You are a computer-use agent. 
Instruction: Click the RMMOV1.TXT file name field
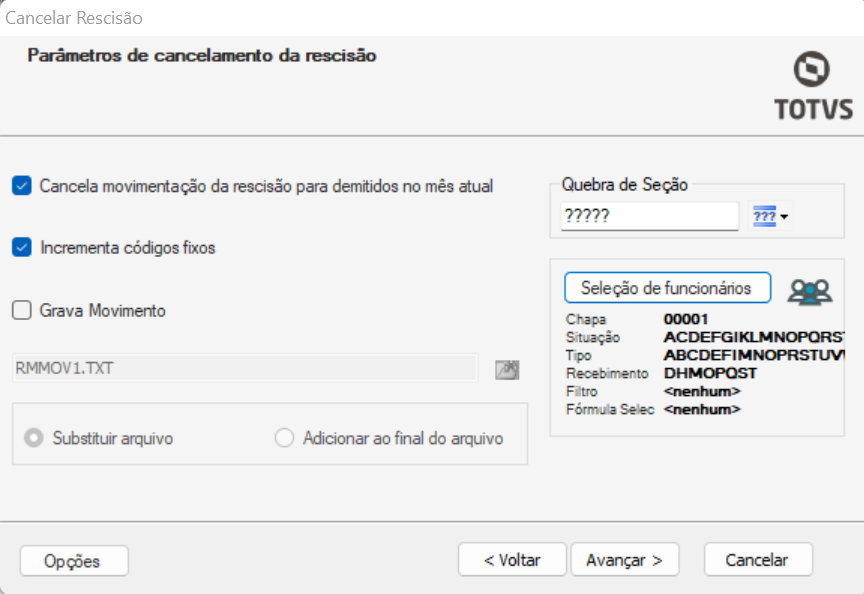coord(244,368)
